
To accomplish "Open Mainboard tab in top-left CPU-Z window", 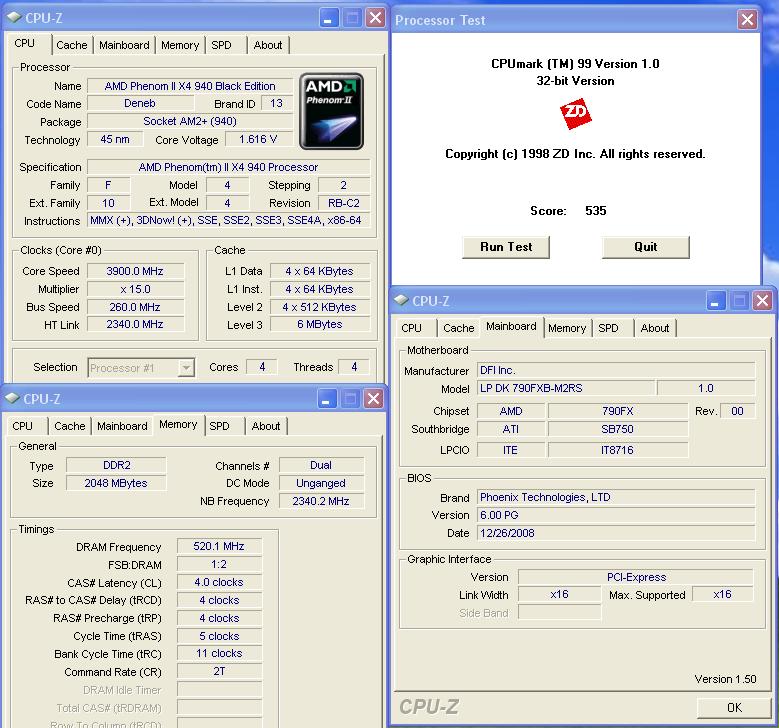I will click(x=124, y=45).
